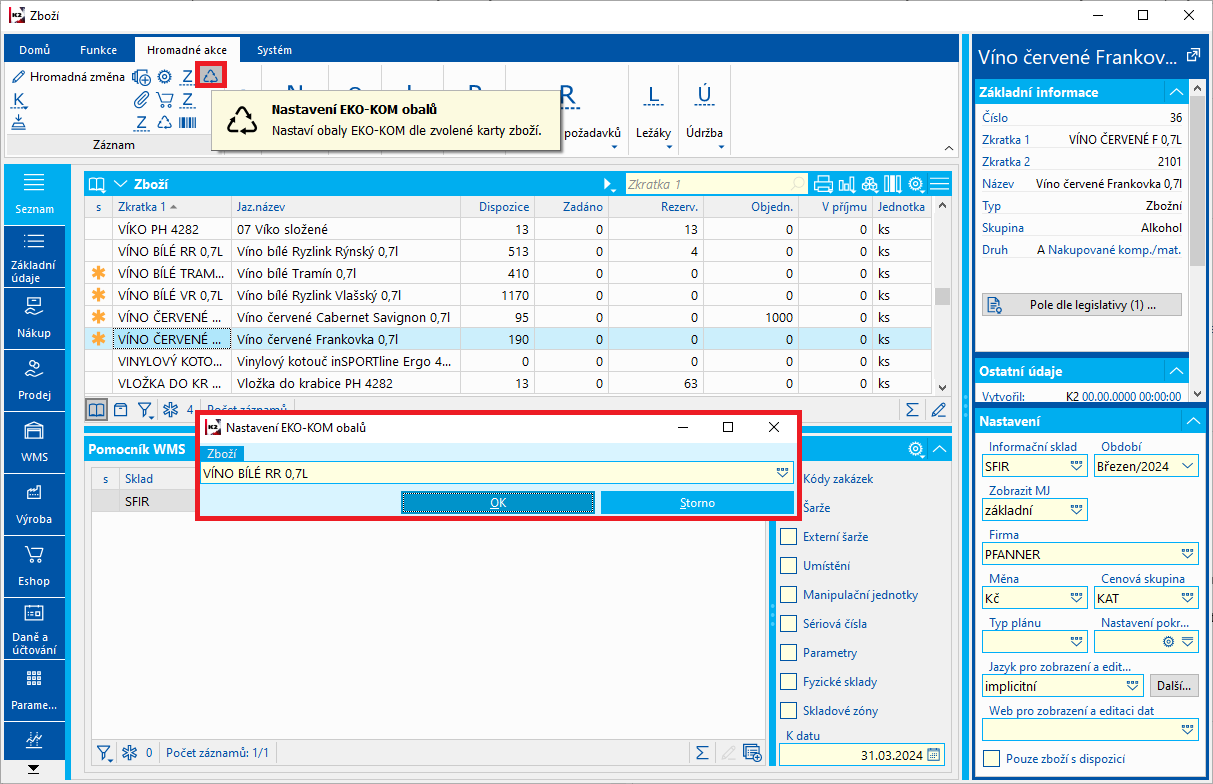Click the book icon in Zboží header
The image size is (1213, 784).
[x=96, y=184]
